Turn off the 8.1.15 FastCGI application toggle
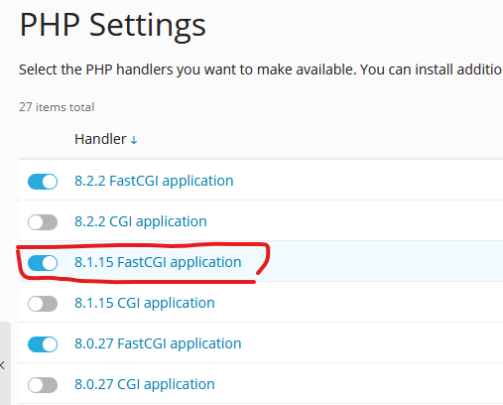 click(x=43, y=263)
